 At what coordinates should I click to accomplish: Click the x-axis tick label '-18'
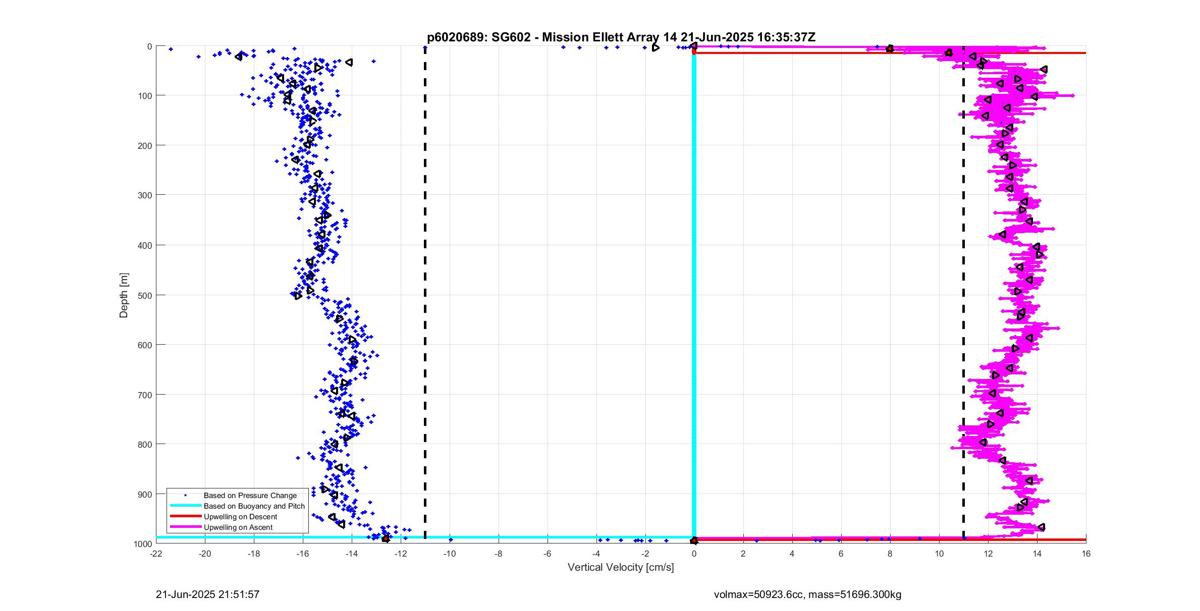pos(254,553)
